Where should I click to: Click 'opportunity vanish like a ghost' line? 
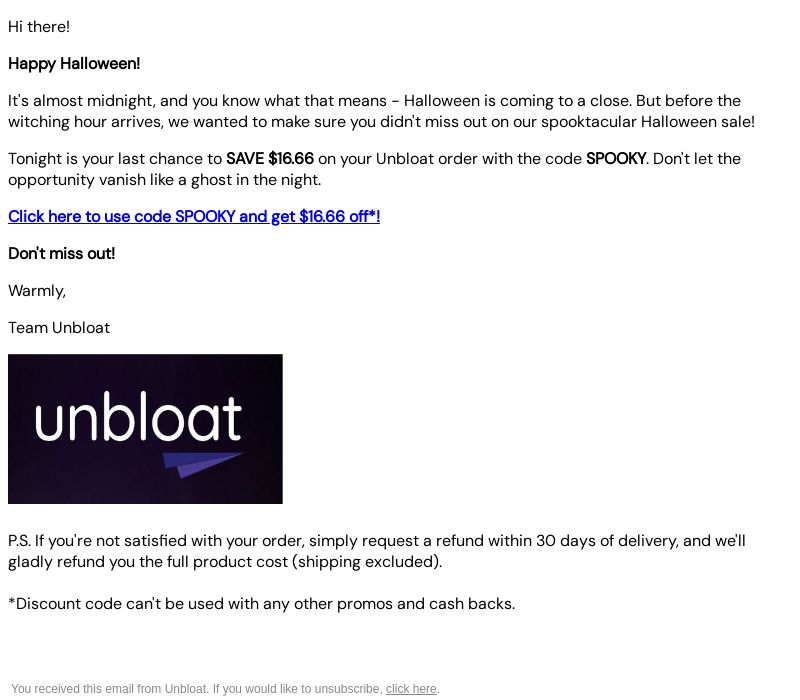point(164,180)
